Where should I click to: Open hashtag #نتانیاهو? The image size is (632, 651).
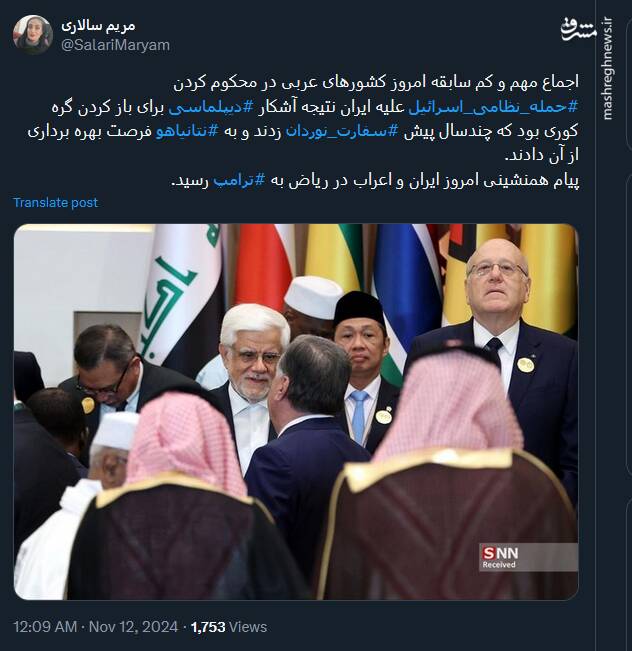coord(187,131)
